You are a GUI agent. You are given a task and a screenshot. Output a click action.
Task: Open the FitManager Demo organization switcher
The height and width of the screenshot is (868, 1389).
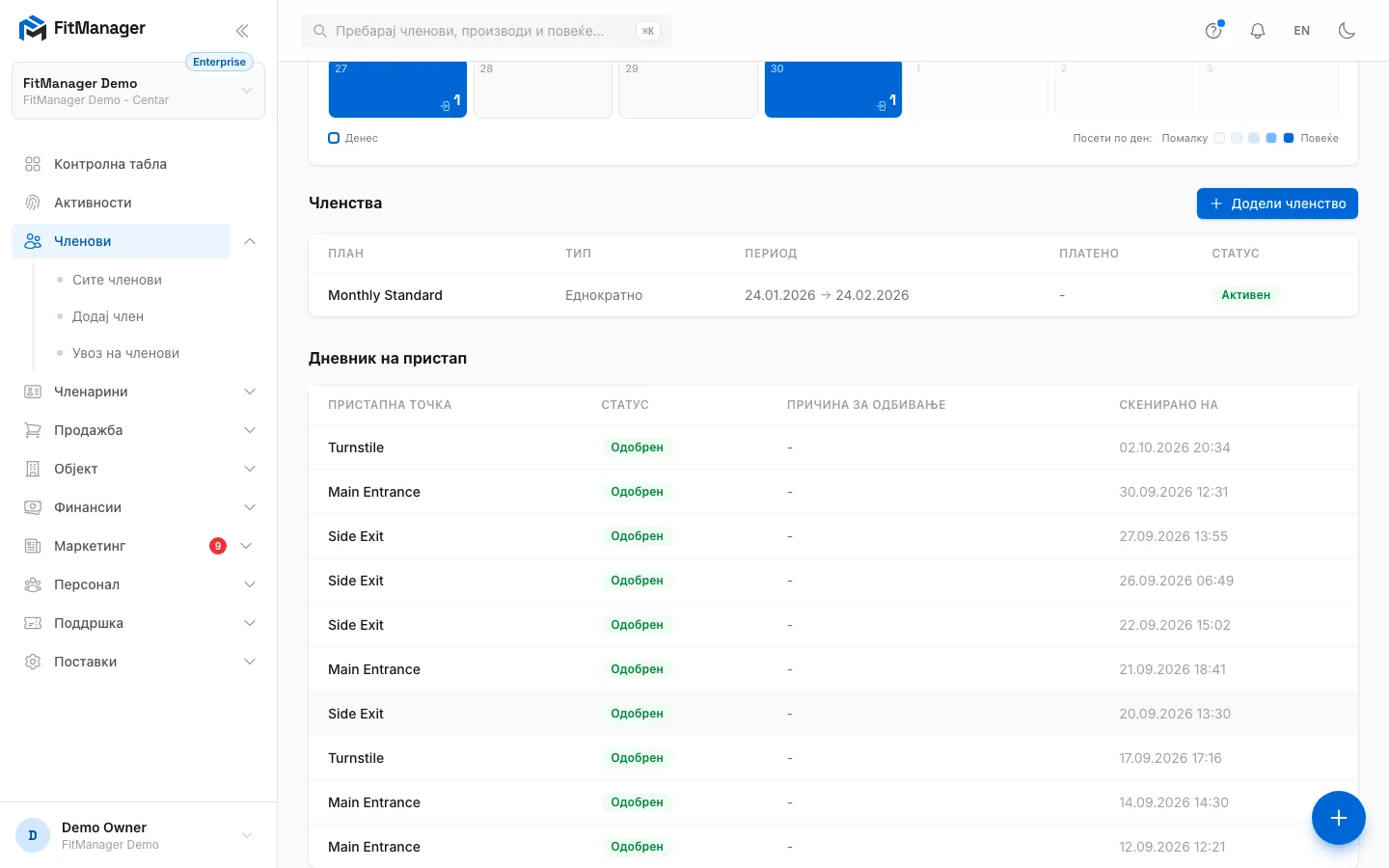pyautogui.click(x=138, y=91)
